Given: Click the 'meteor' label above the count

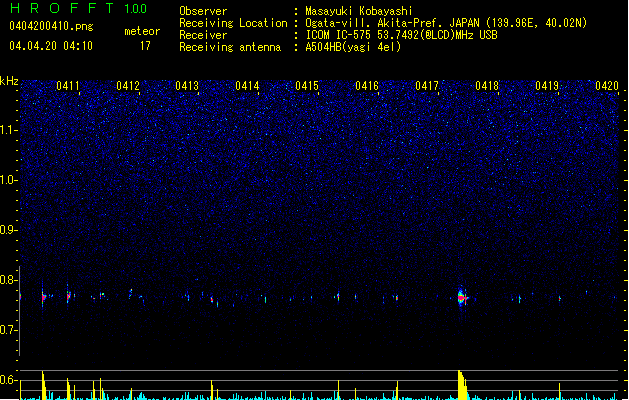Looking at the screenshot, I should [x=142, y=31].
